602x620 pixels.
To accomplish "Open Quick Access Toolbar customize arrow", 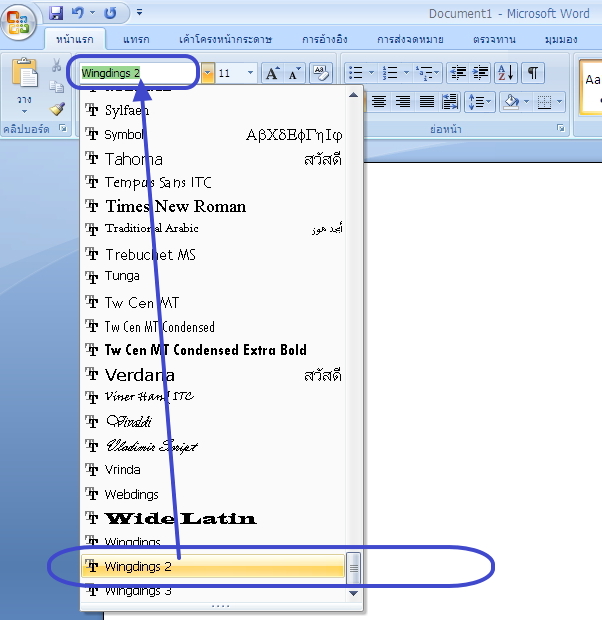I will [x=139, y=13].
